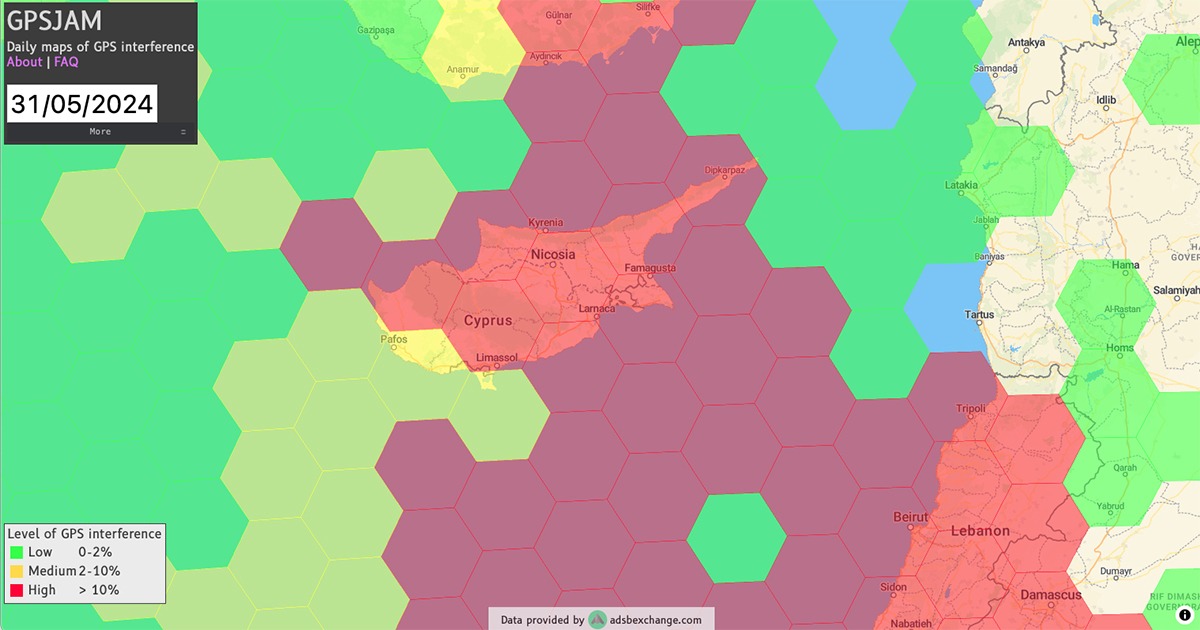Open the About page link
Viewport: 1200px width, 630px height.
pos(25,62)
